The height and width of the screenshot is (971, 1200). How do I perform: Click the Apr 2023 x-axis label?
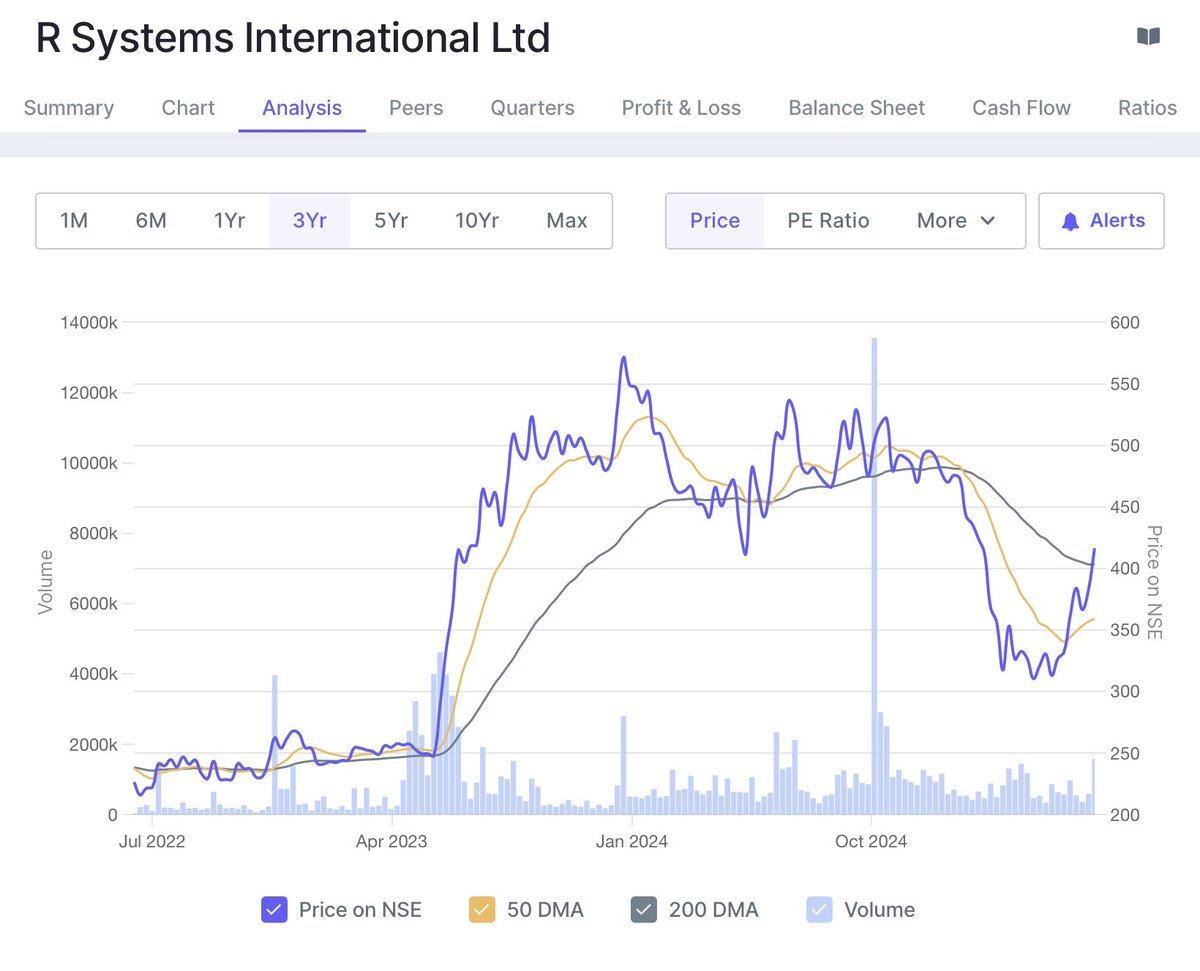[391, 841]
